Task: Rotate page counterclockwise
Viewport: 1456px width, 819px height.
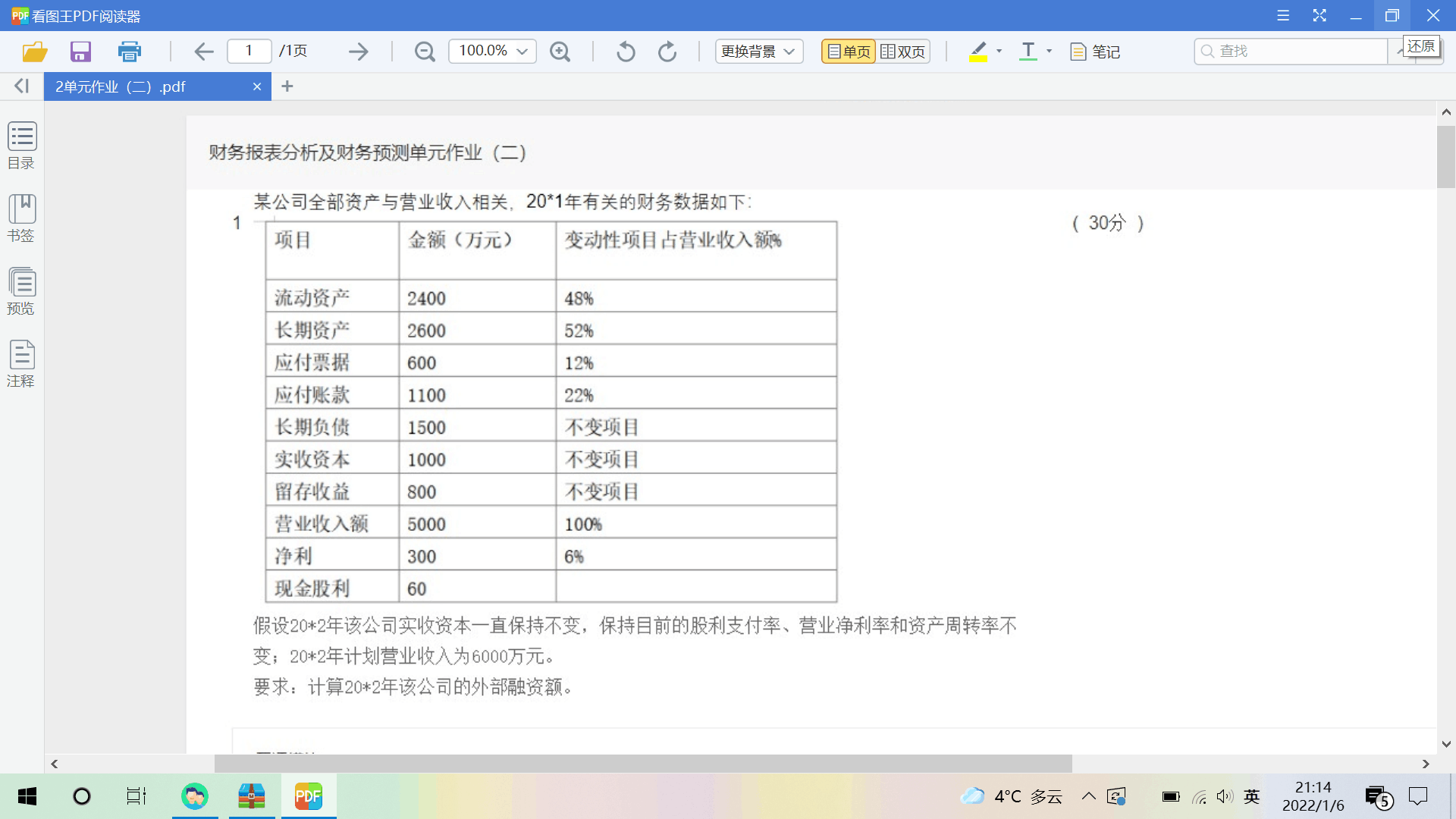Action: point(626,52)
